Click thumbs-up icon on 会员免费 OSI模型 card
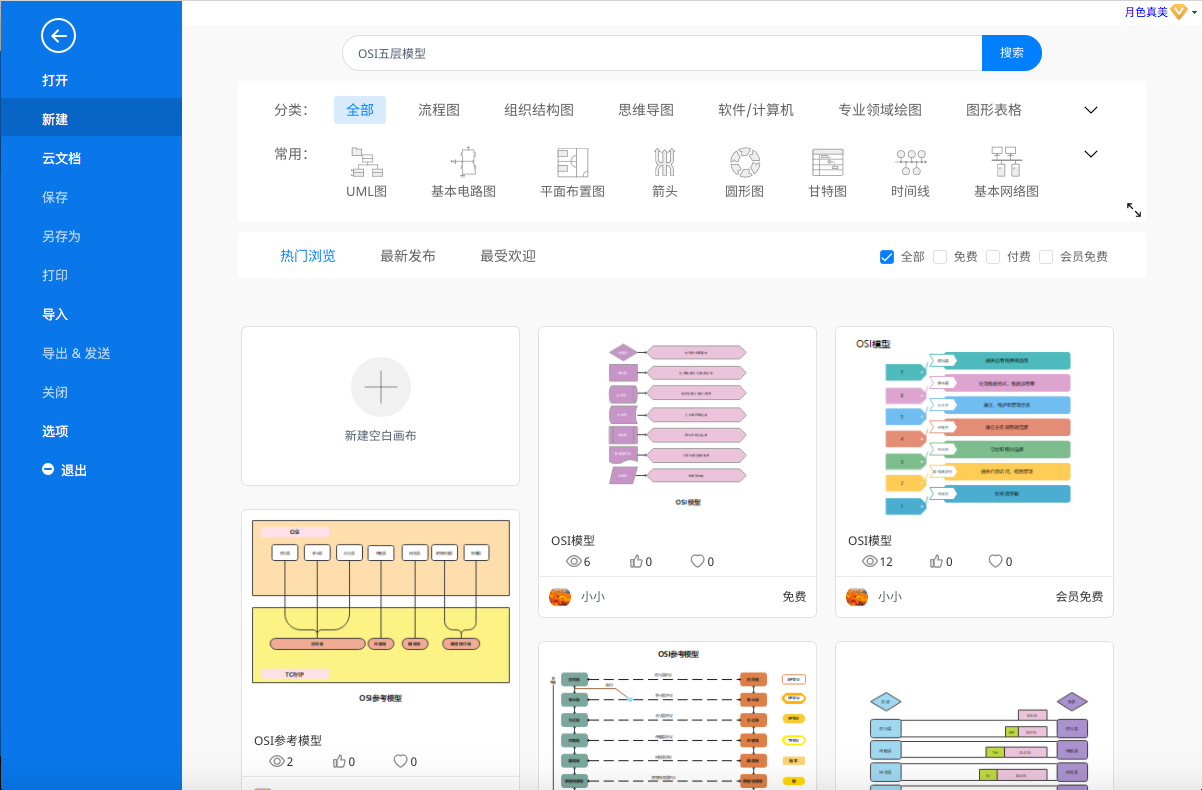 click(936, 561)
